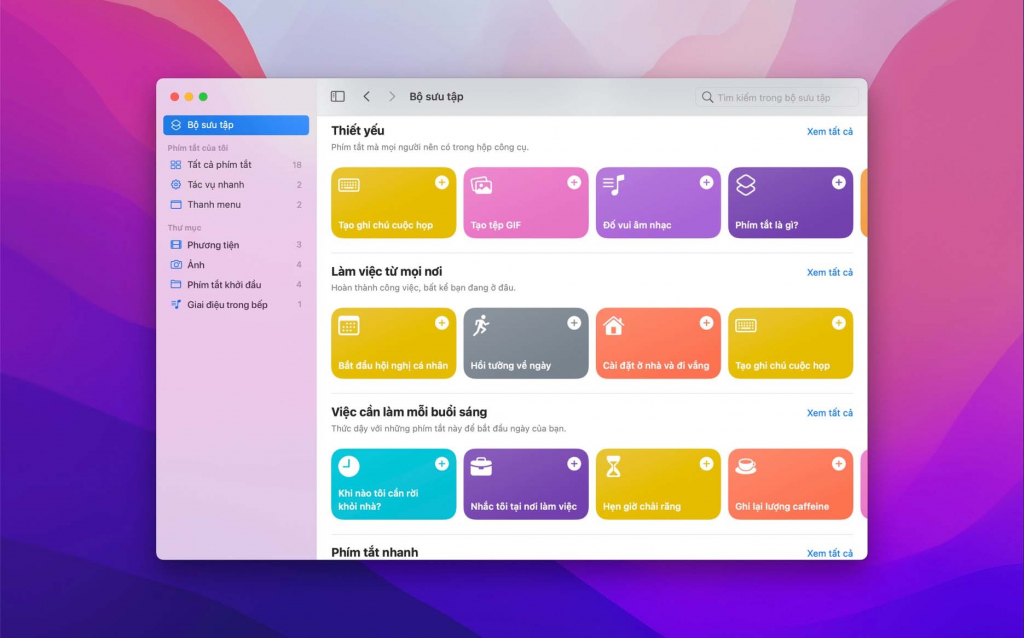
Task: Click 'Xem tất cả' for 'Phím tắt nhanh'
Action: tap(829, 553)
